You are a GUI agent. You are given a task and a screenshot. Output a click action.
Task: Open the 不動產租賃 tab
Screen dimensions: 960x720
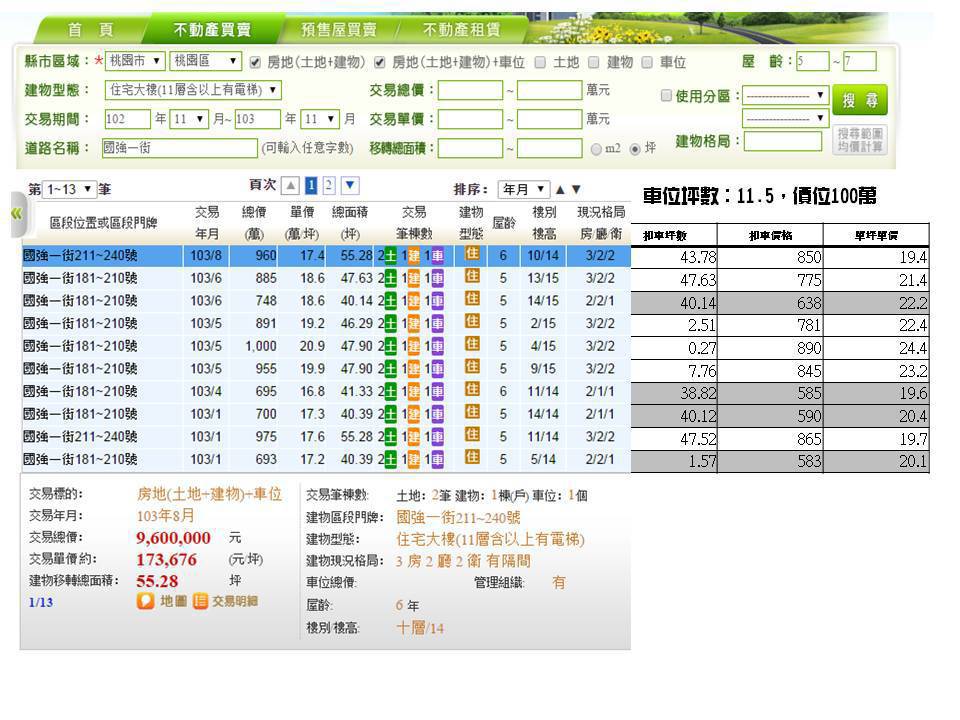[460, 29]
